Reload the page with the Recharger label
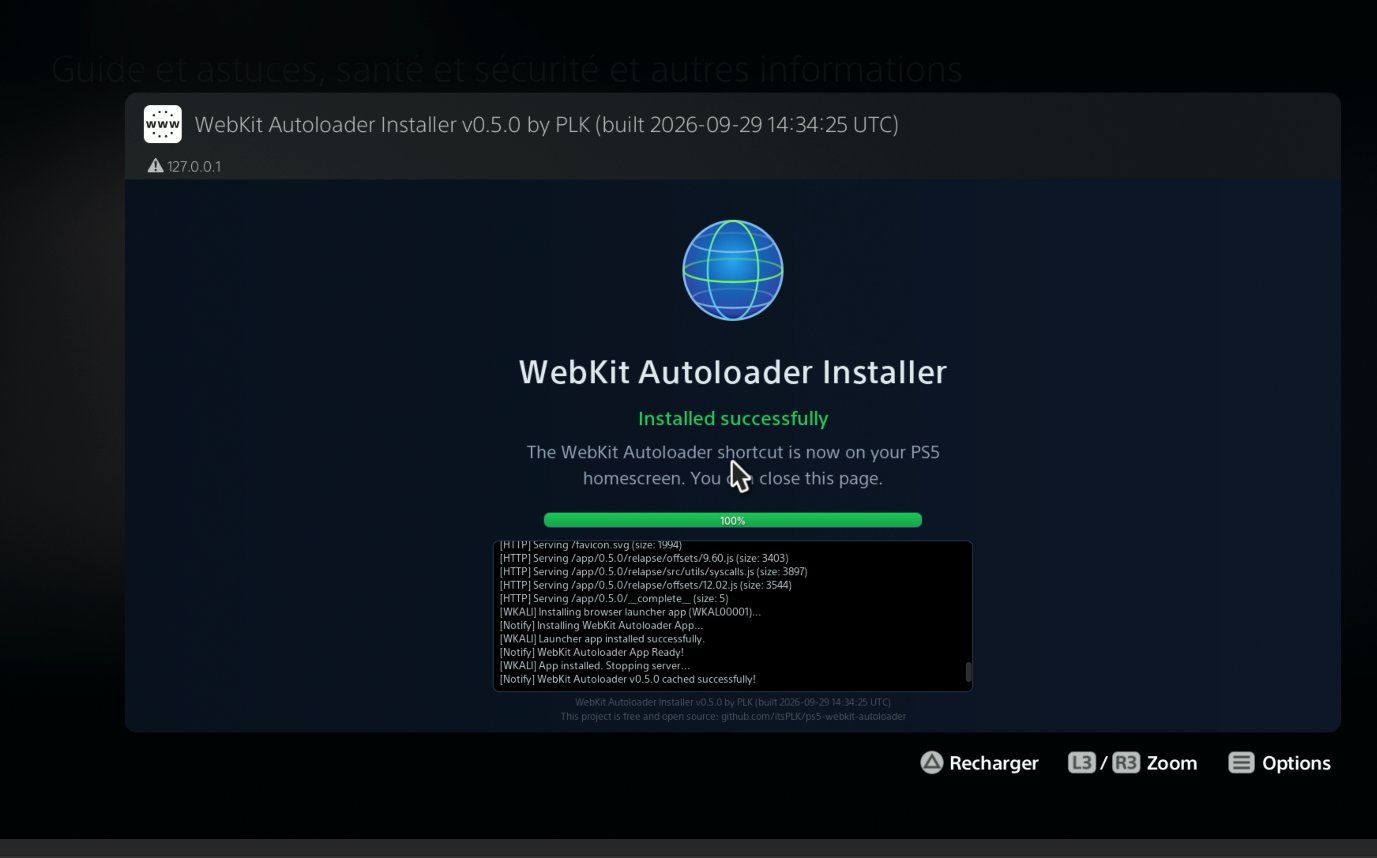The width and height of the screenshot is (1377, 858). point(994,763)
